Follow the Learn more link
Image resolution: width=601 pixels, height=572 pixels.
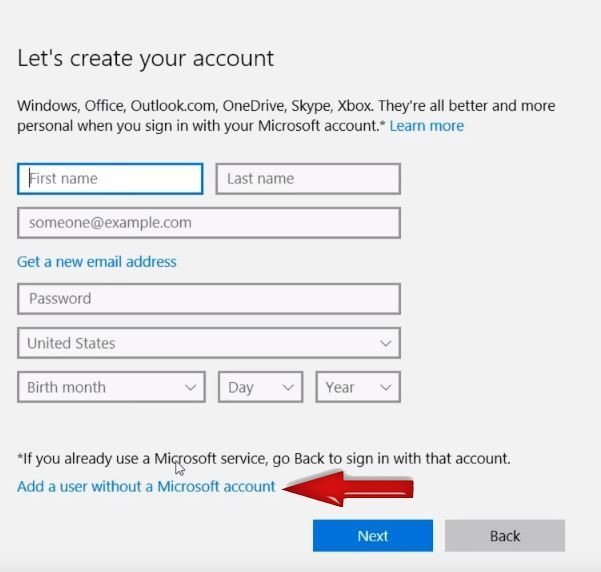[x=427, y=126]
